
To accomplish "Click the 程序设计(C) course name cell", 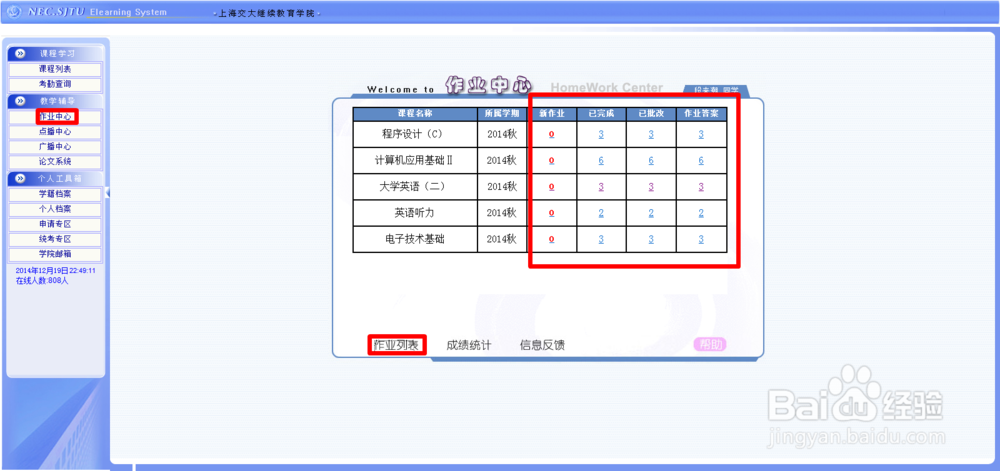I will tap(415, 134).
